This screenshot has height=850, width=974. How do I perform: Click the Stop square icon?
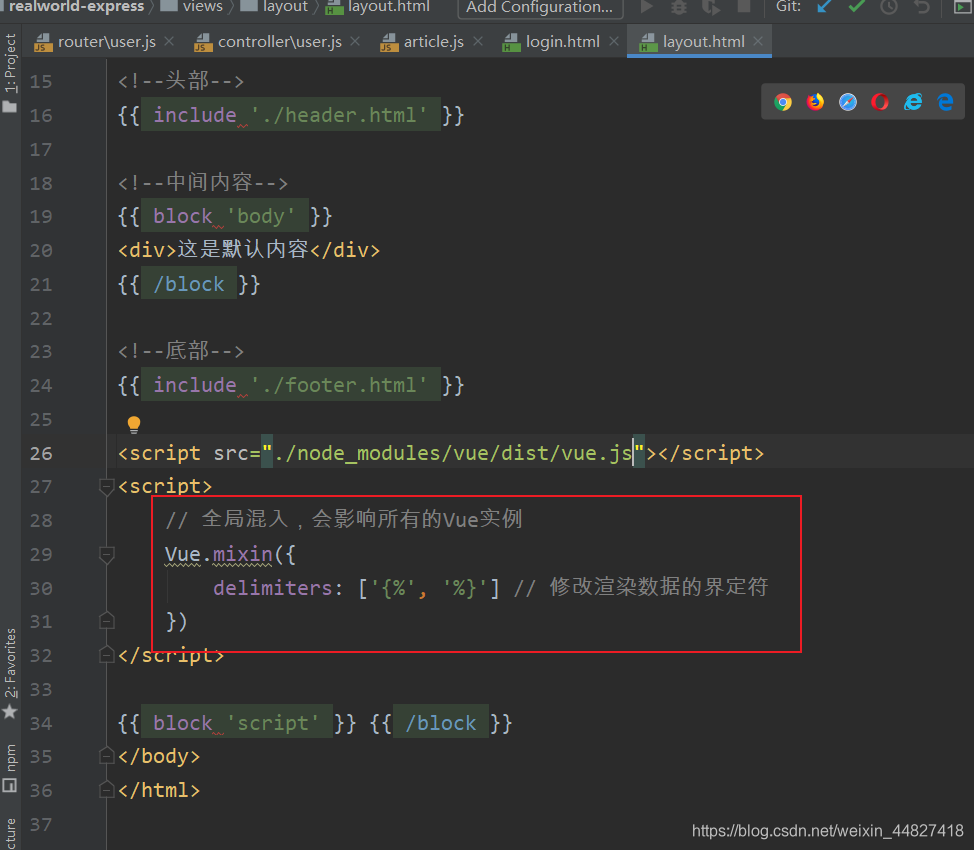743,7
